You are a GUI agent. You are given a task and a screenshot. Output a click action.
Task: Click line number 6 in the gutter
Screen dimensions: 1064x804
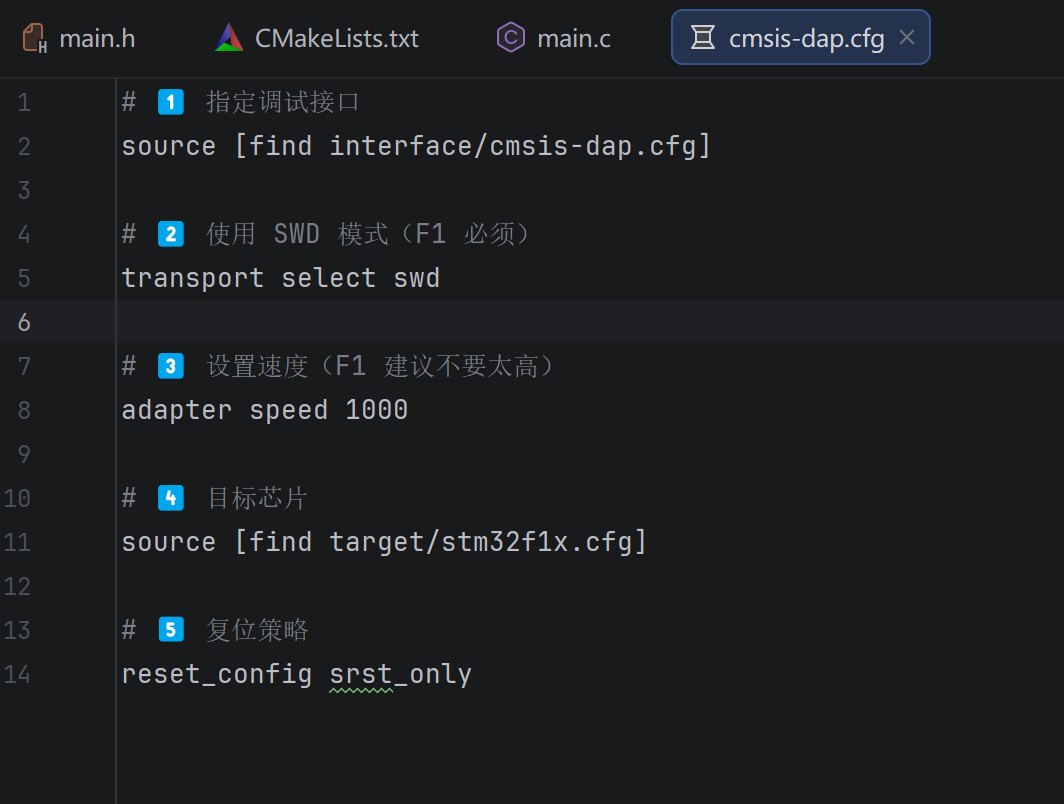(24, 322)
